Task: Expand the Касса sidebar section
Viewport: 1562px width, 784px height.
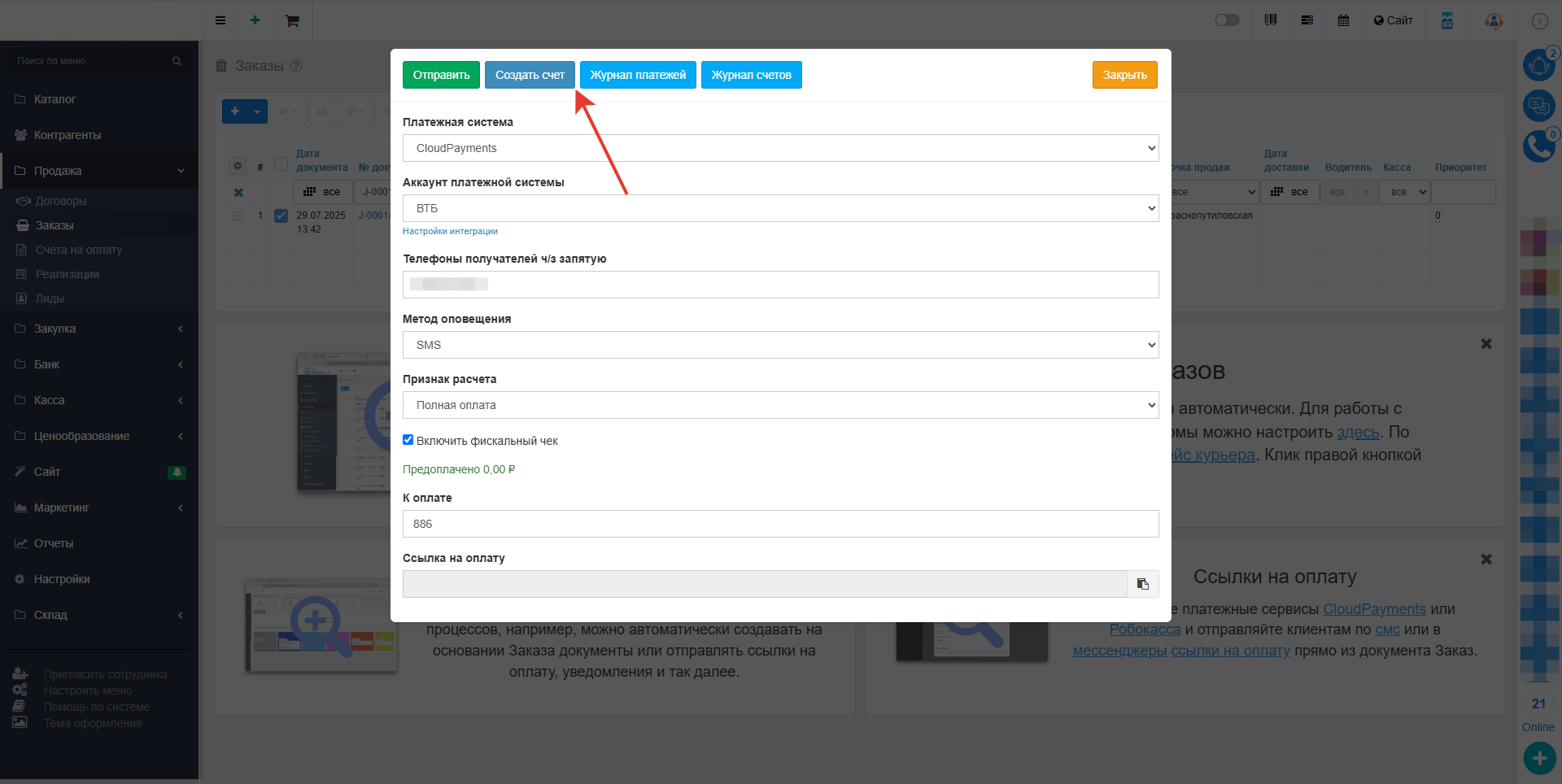Action: coord(99,400)
